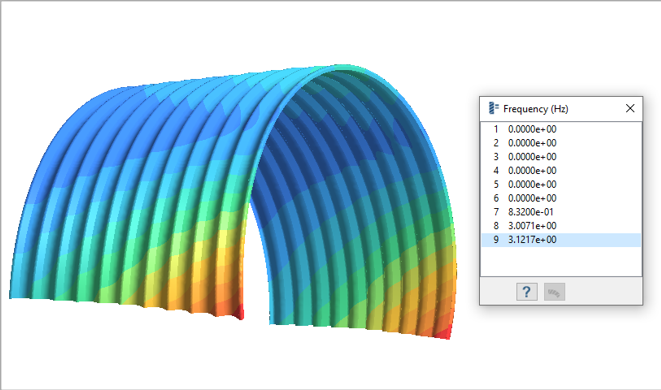Click the Frequency (Hz) title text
This screenshot has height=390, width=661.
pyautogui.click(x=535, y=109)
